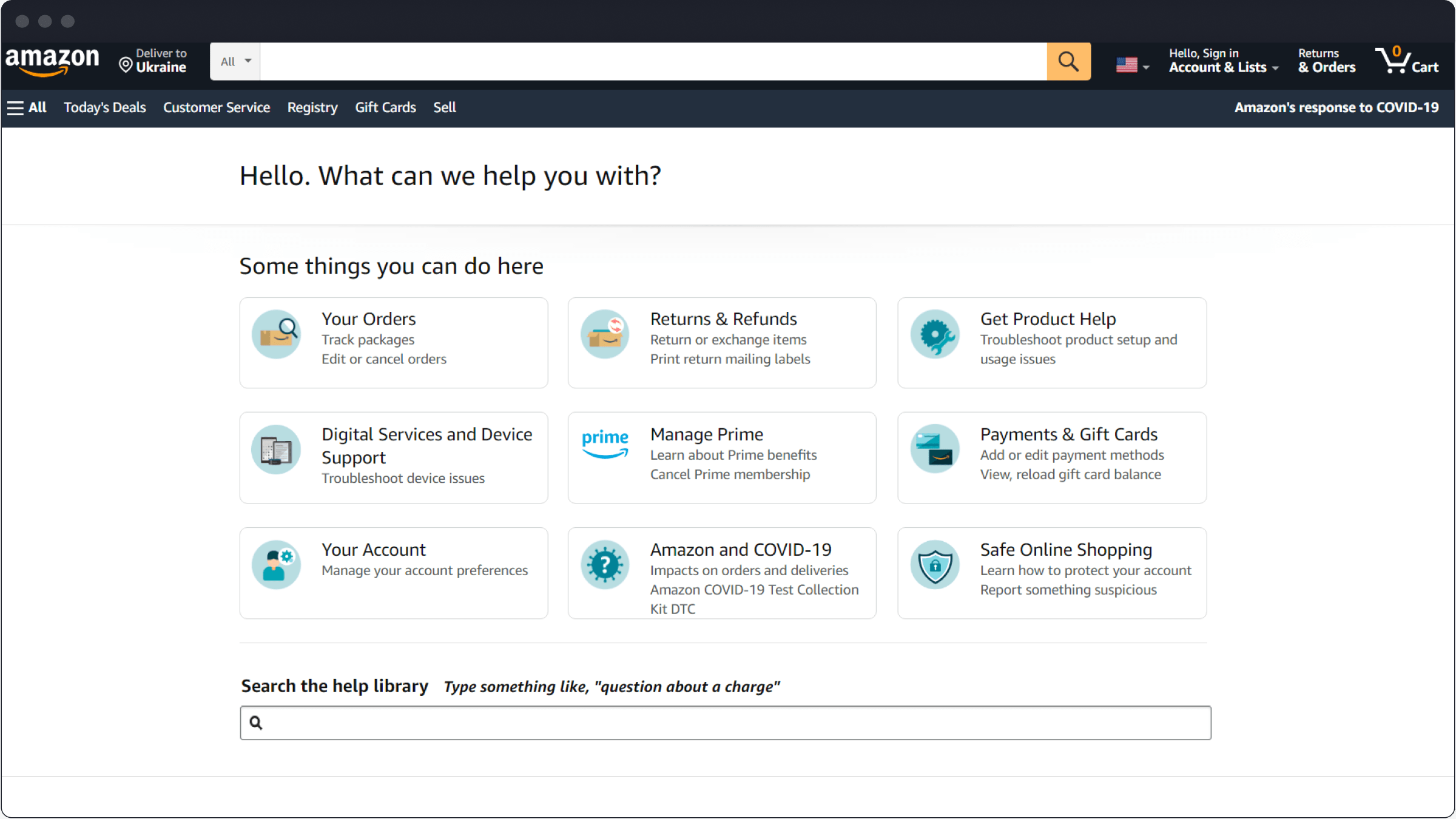Click the Your Orders heading
This screenshot has width=1456, height=819.
(369, 319)
